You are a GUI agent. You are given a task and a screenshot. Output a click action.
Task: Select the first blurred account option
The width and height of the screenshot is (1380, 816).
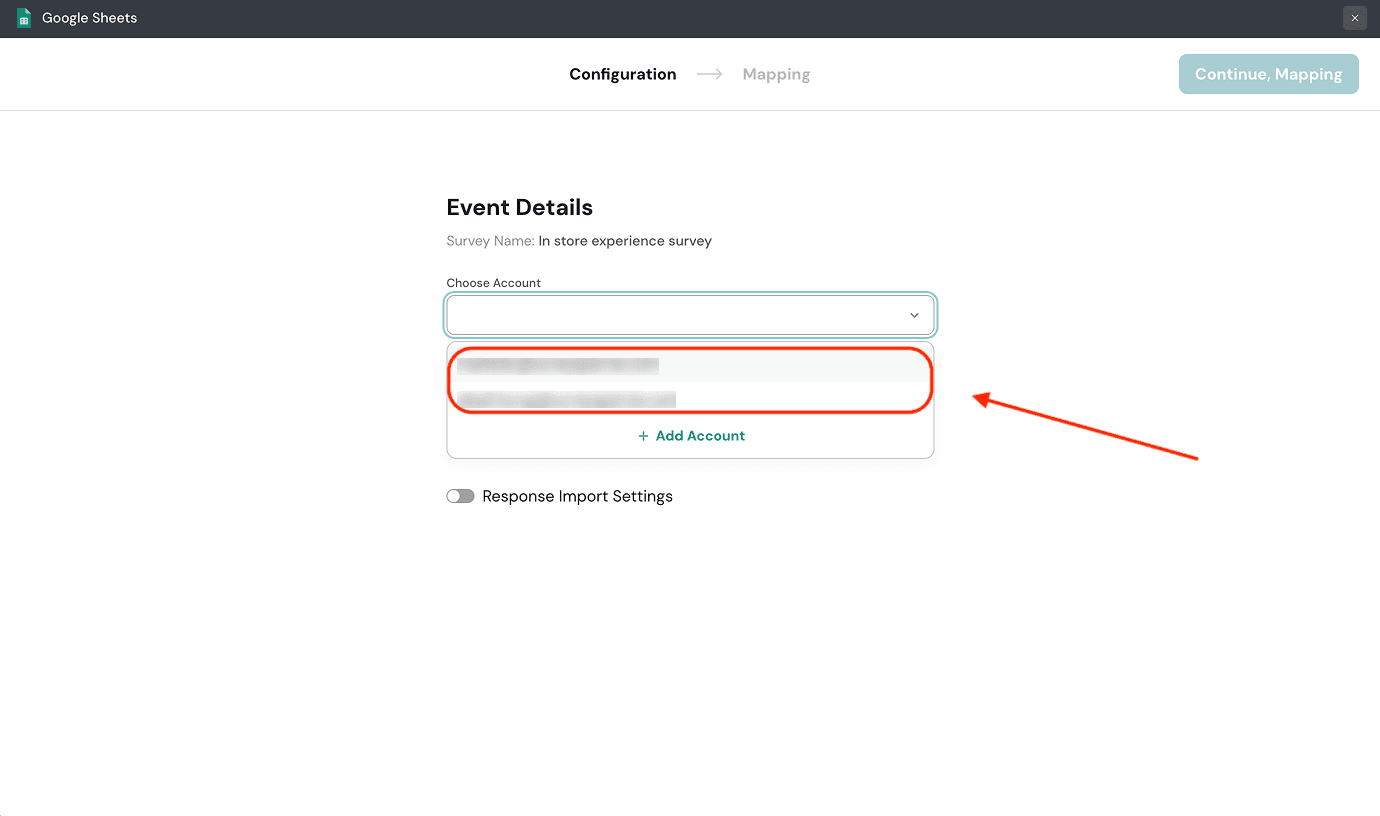pyautogui.click(x=558, y=365)
